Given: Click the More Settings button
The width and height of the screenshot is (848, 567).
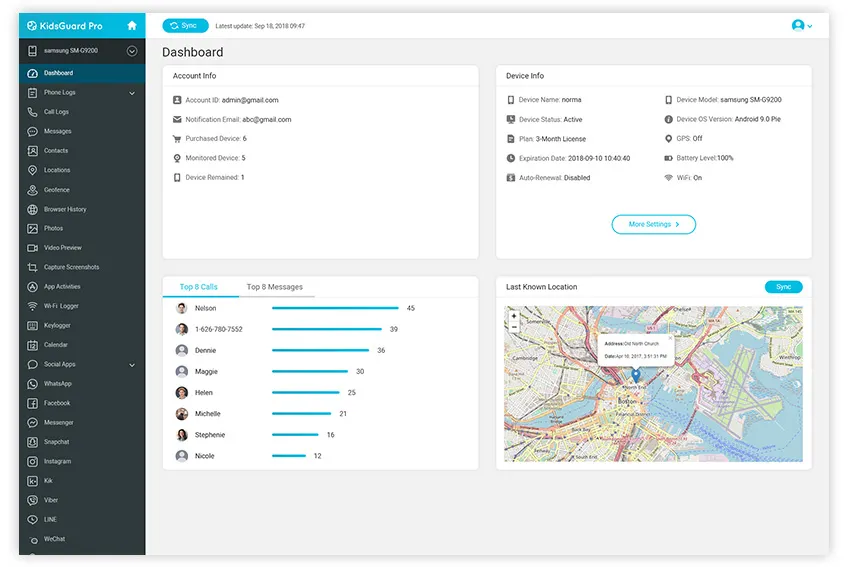Looking at the screenshot, I should [653, 225].
